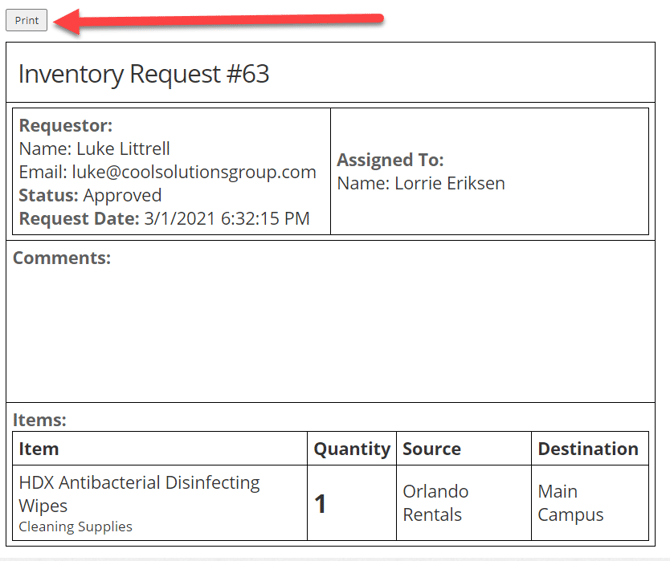Click the Inventory Request #63 heading
The width and height of the screenshot is (670, 561).
143,74
